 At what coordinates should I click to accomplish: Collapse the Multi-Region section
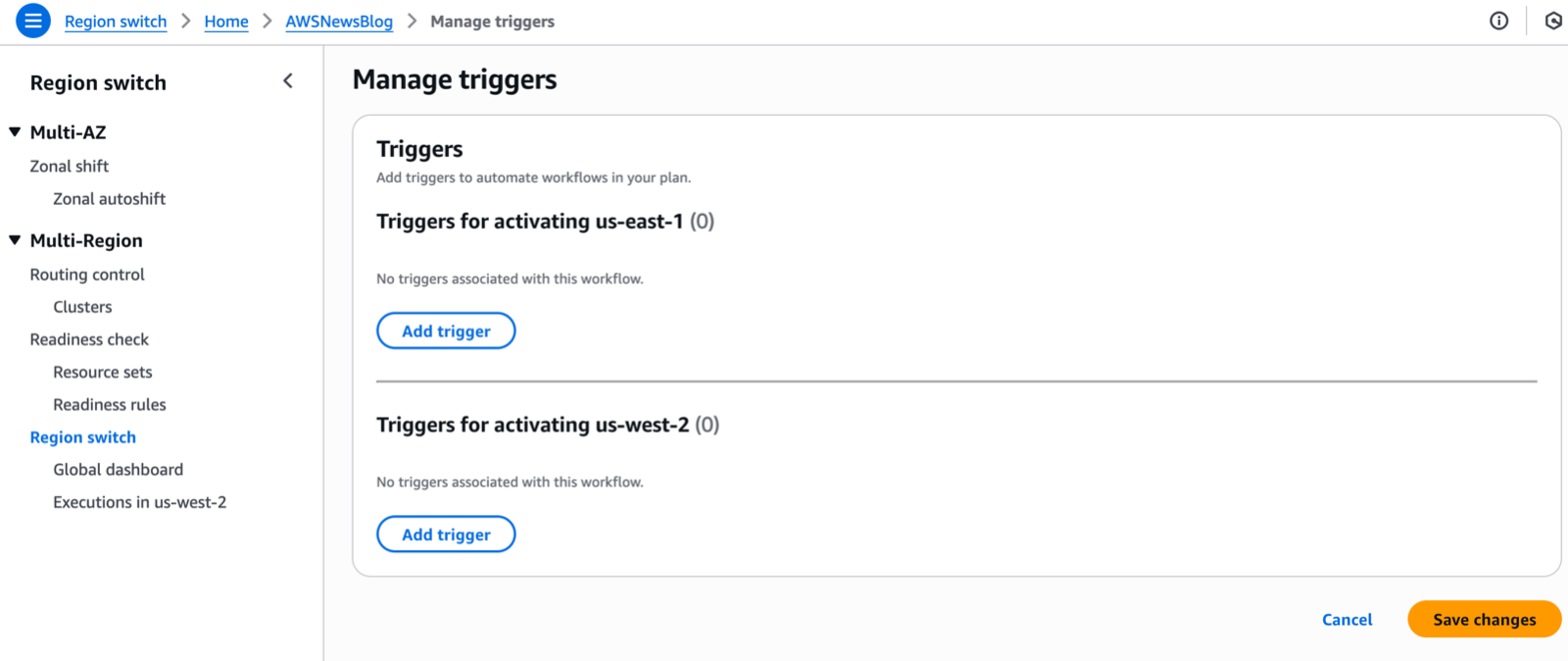tap(15, 240)
